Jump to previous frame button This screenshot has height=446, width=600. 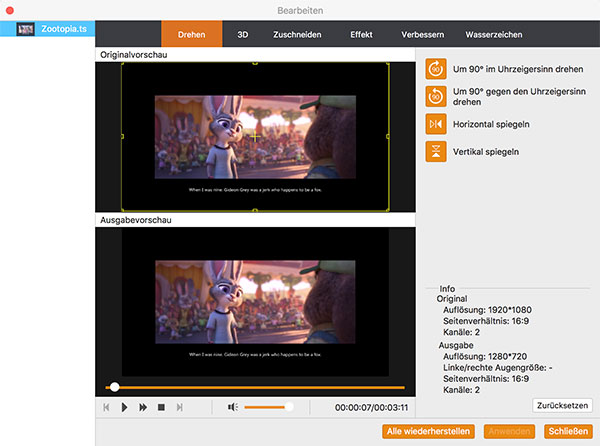(x=106, y=407)
